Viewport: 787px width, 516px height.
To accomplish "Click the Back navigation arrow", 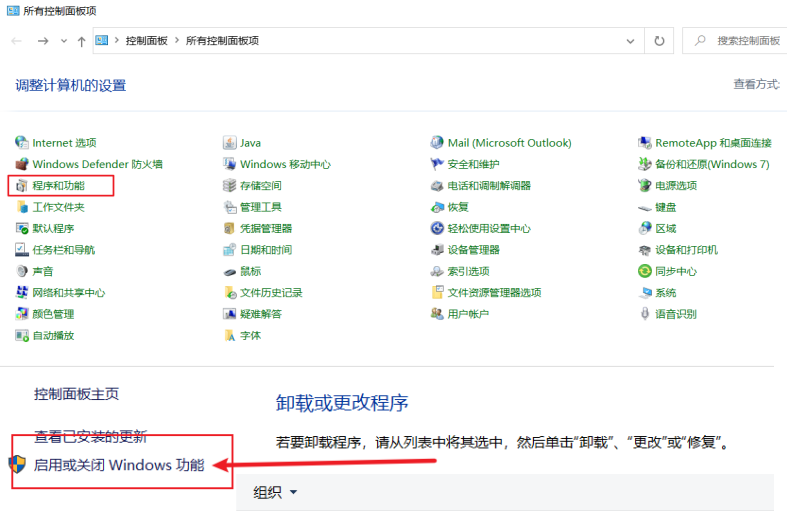I will click(17, 41).
